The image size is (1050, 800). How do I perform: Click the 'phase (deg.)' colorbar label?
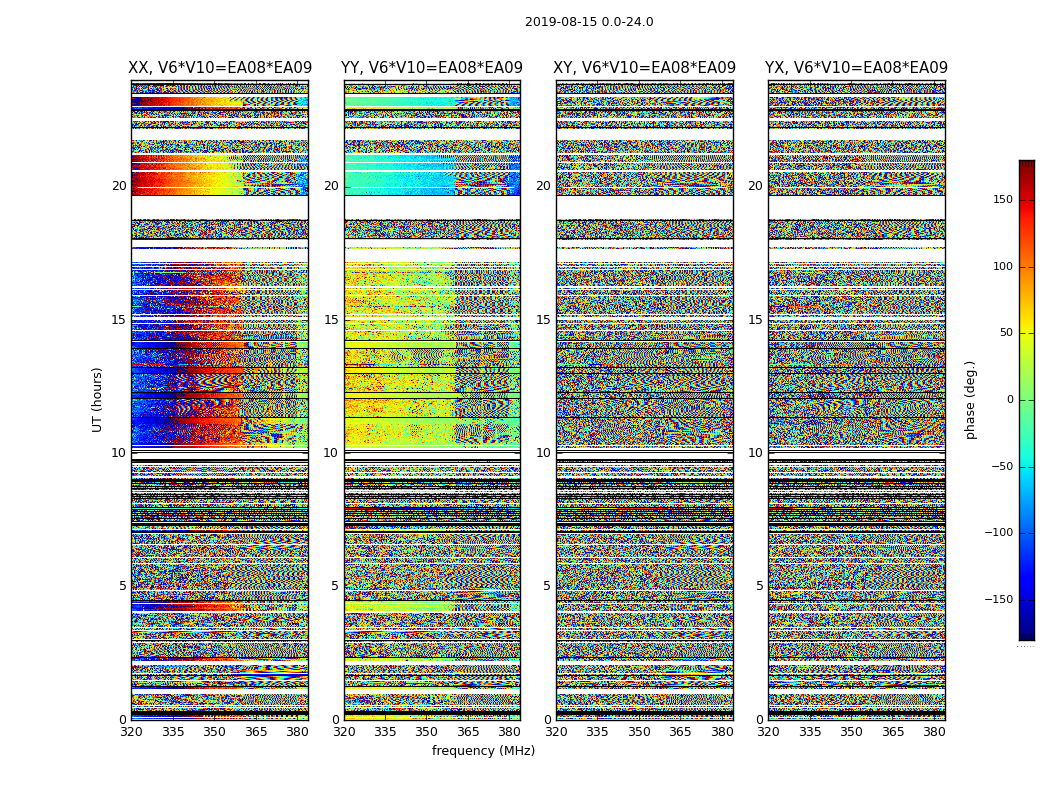(x=970, y=400)
